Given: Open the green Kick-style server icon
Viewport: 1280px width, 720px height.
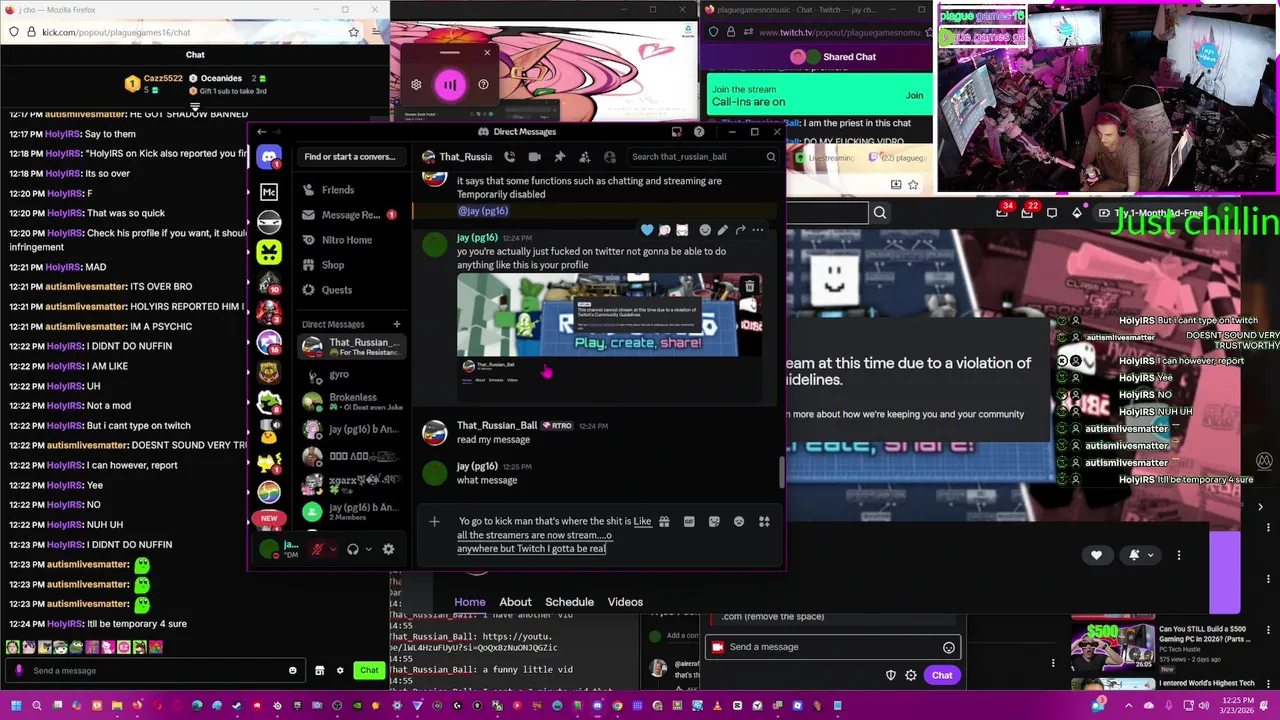Looking at the screenshot, I should point(269,251).
